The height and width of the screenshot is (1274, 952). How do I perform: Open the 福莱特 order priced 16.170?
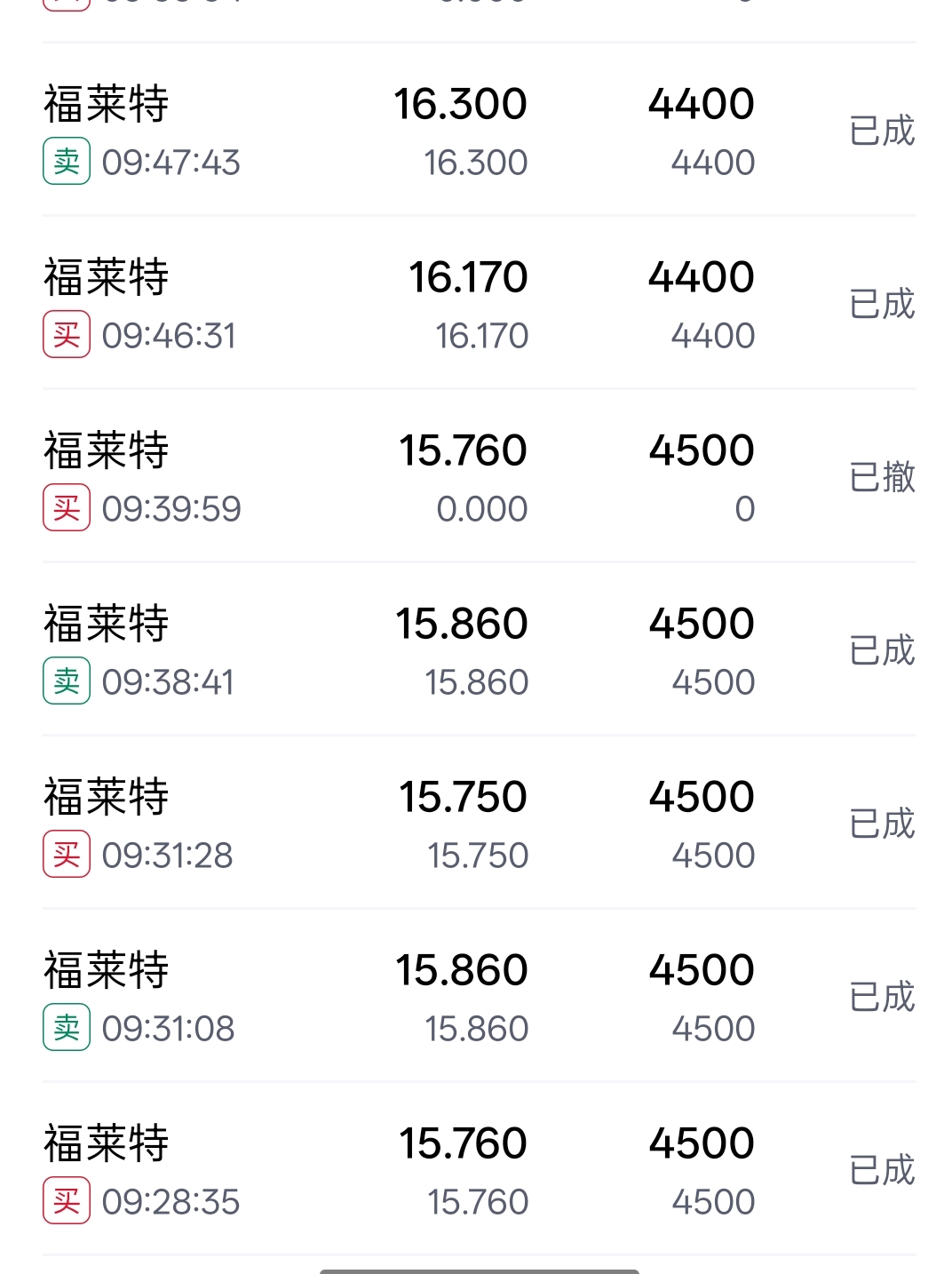point(480,303)
